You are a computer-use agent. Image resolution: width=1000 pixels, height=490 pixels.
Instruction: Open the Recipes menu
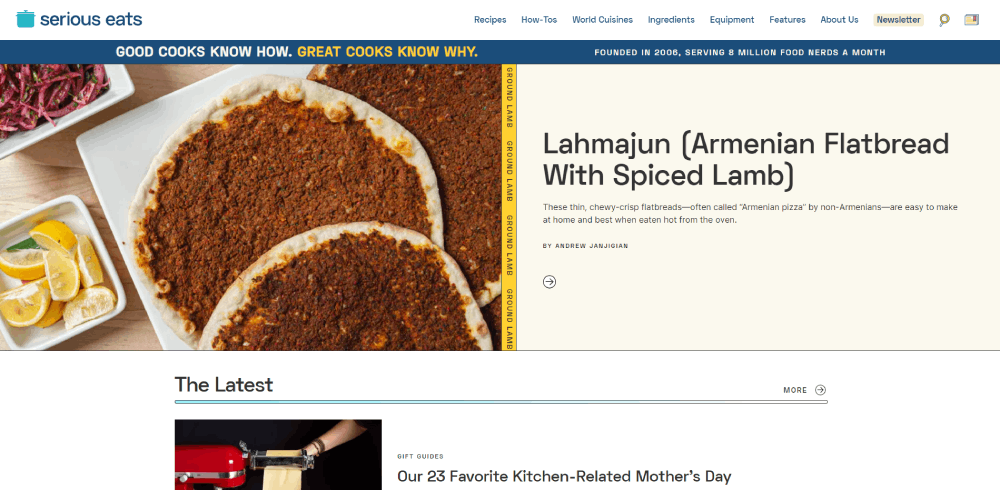tap(490, 20)
